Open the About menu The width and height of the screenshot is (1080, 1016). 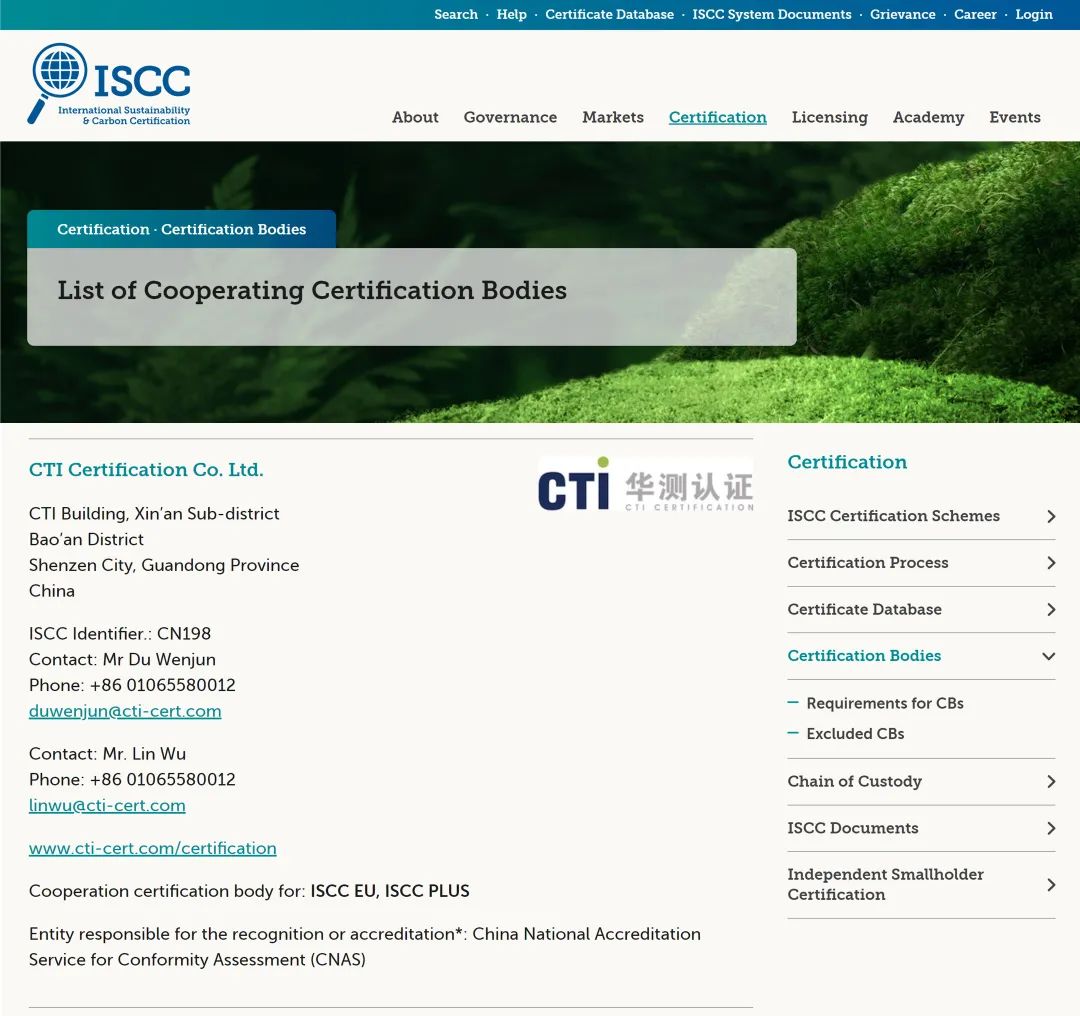pos(415,117)
